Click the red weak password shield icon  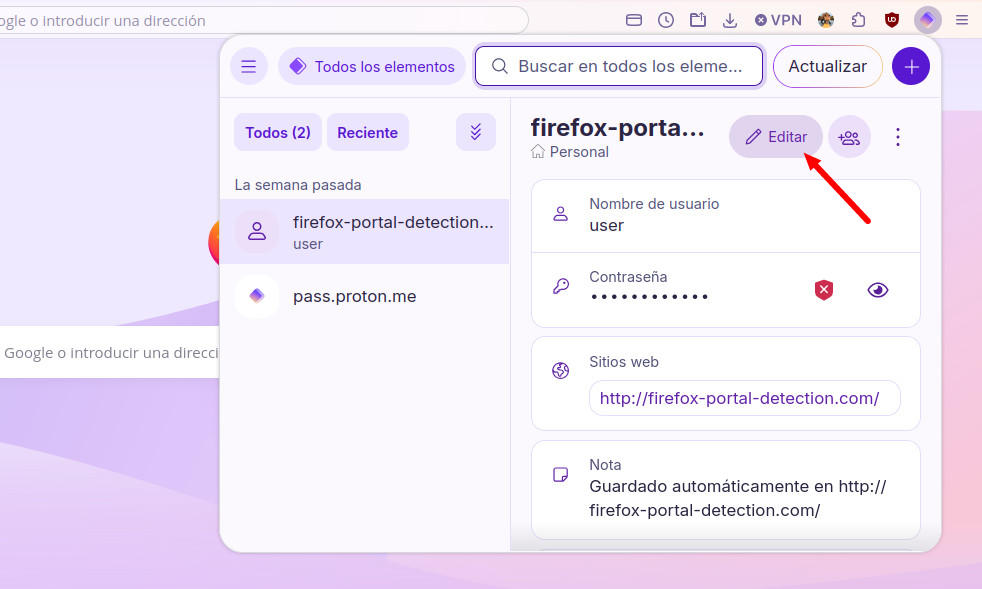(x=824, y=289)
